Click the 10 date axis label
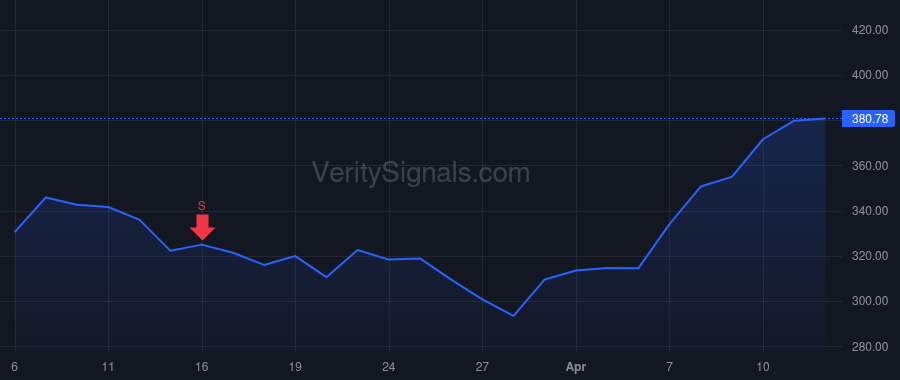Viewport: 900px width, 380px height. [x=763, y=366]
